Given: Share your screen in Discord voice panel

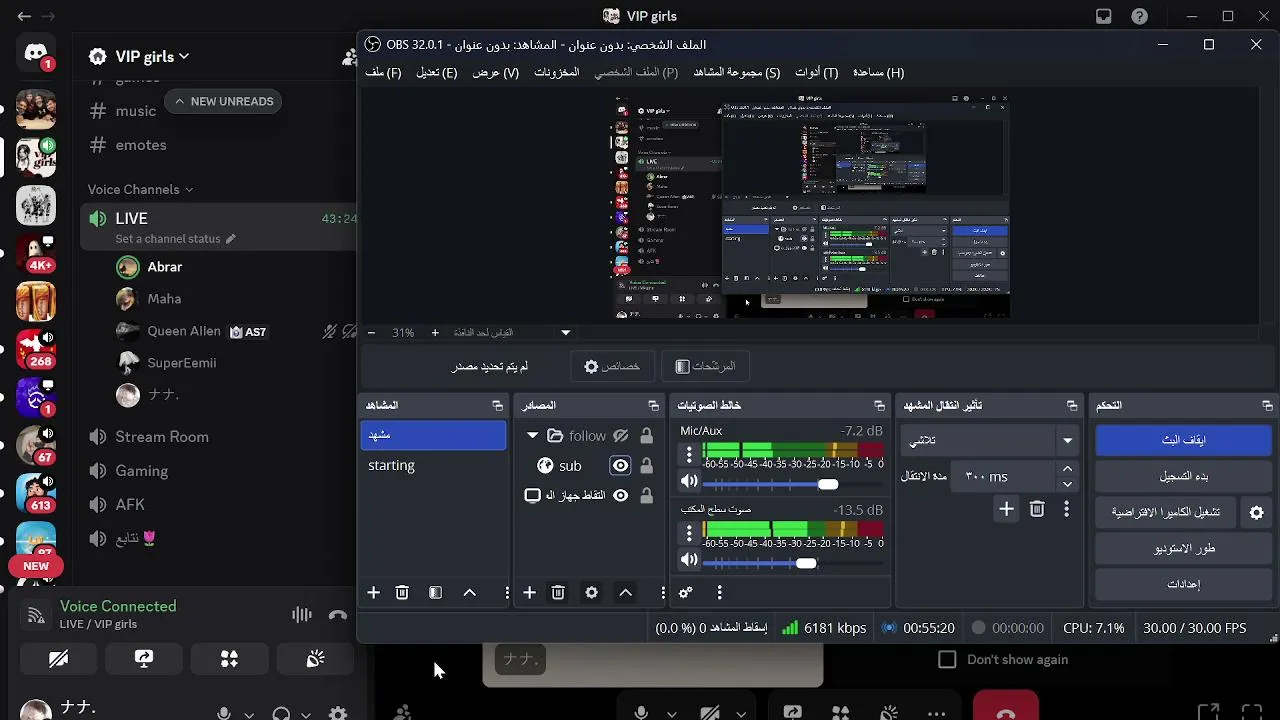Looking at the screenshot, I should pyautogui.click(x=144, y=659).
